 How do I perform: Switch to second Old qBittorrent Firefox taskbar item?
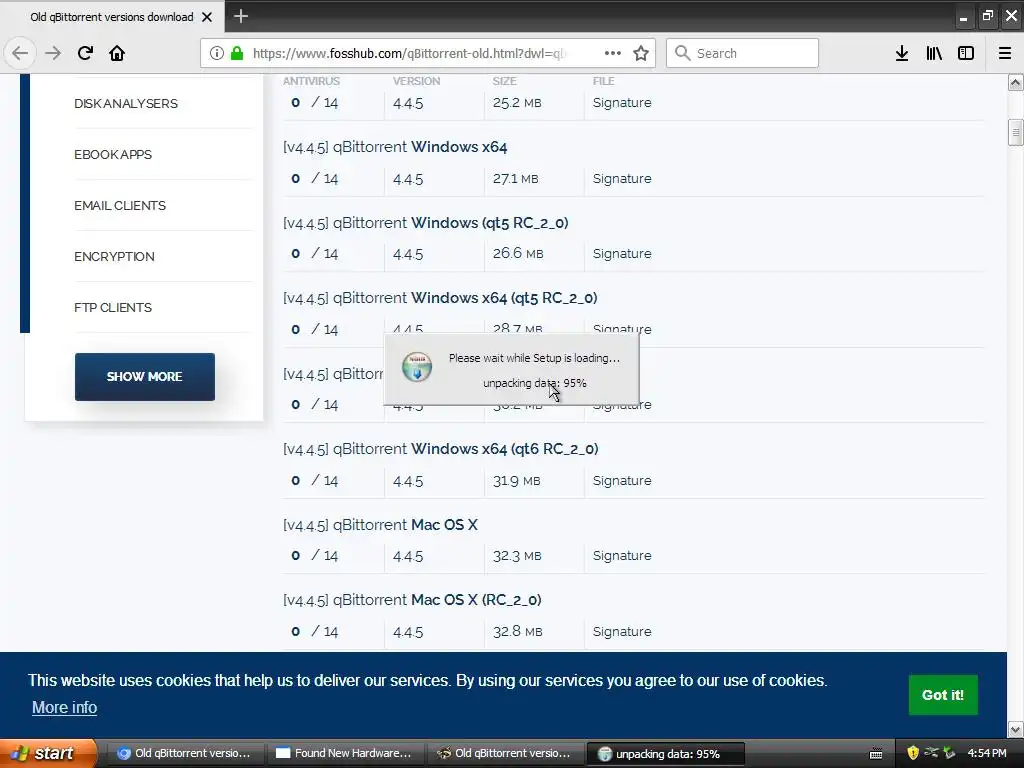coord(505,753)
